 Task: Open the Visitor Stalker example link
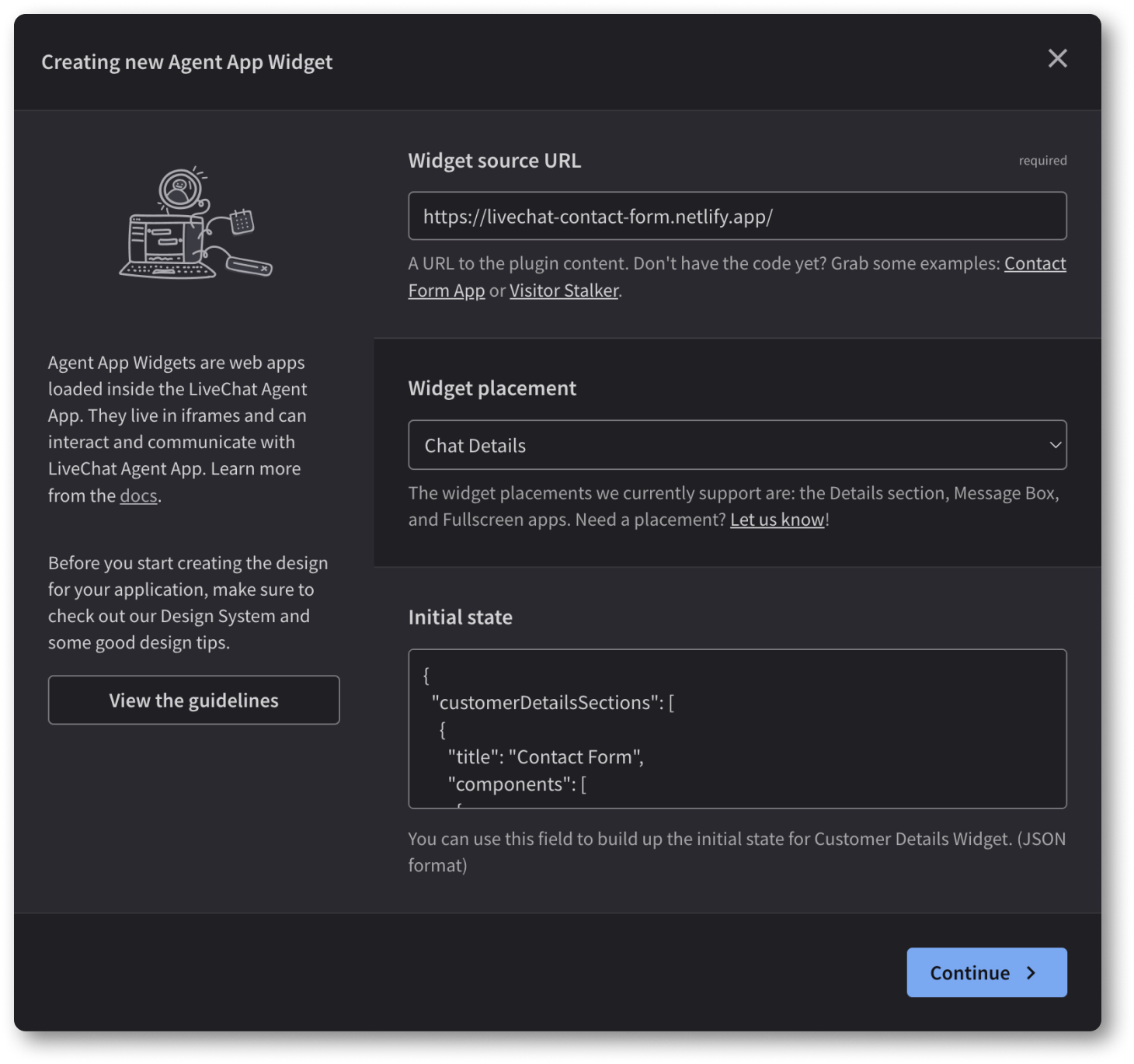tap(564, 290)
